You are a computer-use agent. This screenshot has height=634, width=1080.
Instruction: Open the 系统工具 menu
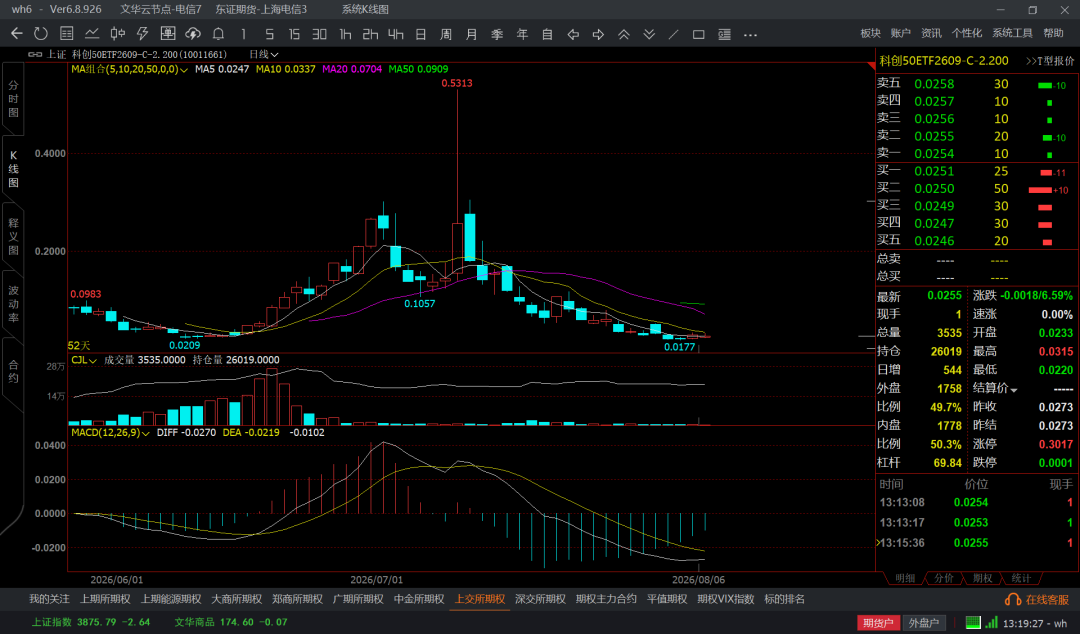(x=1012, y=33)
